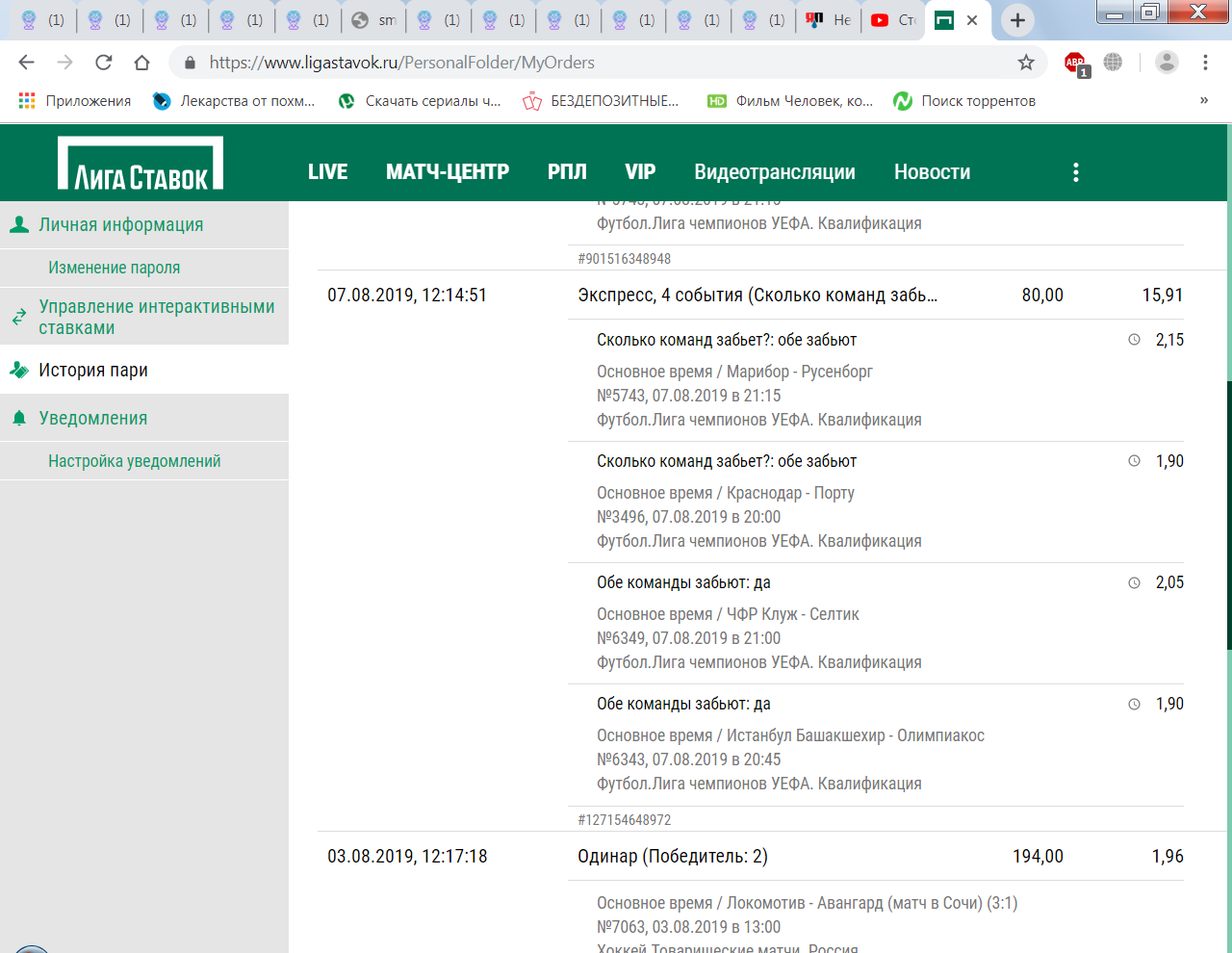Click clock icon next to 2,15 odds
Viewport: 1232px width, 953px height.
[x=1134, y=340]
